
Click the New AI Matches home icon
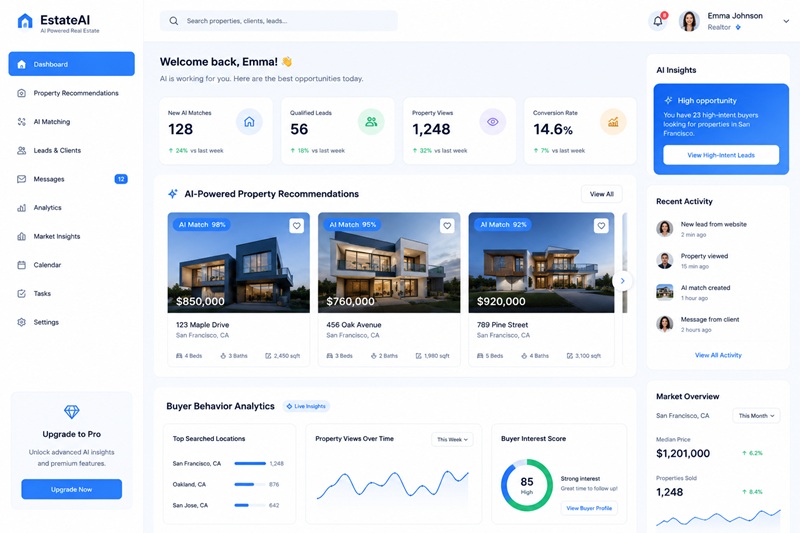click(x=249, y=122)
